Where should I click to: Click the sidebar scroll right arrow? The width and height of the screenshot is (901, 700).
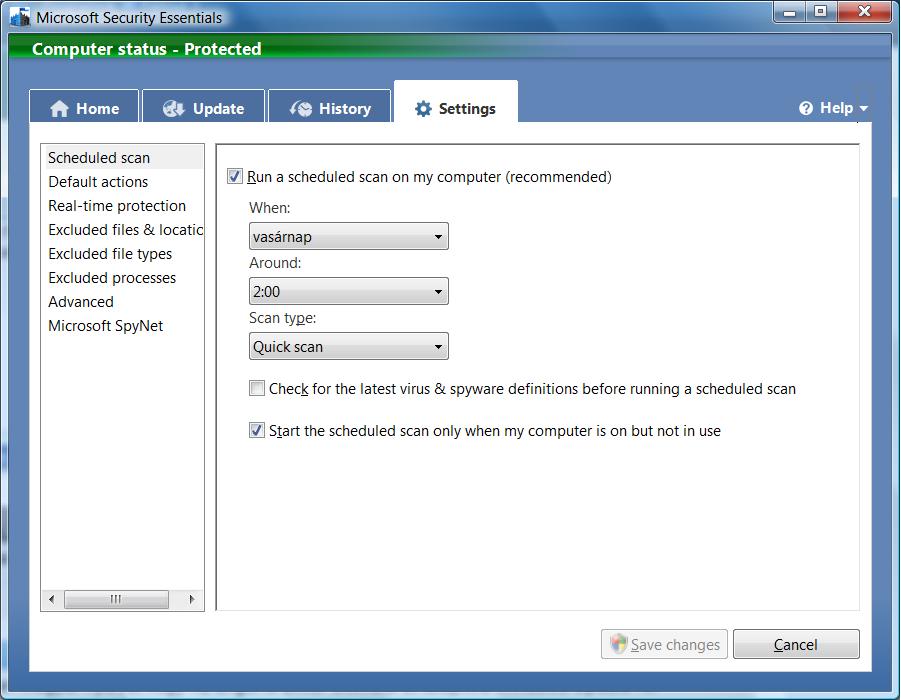pos(193,600)
